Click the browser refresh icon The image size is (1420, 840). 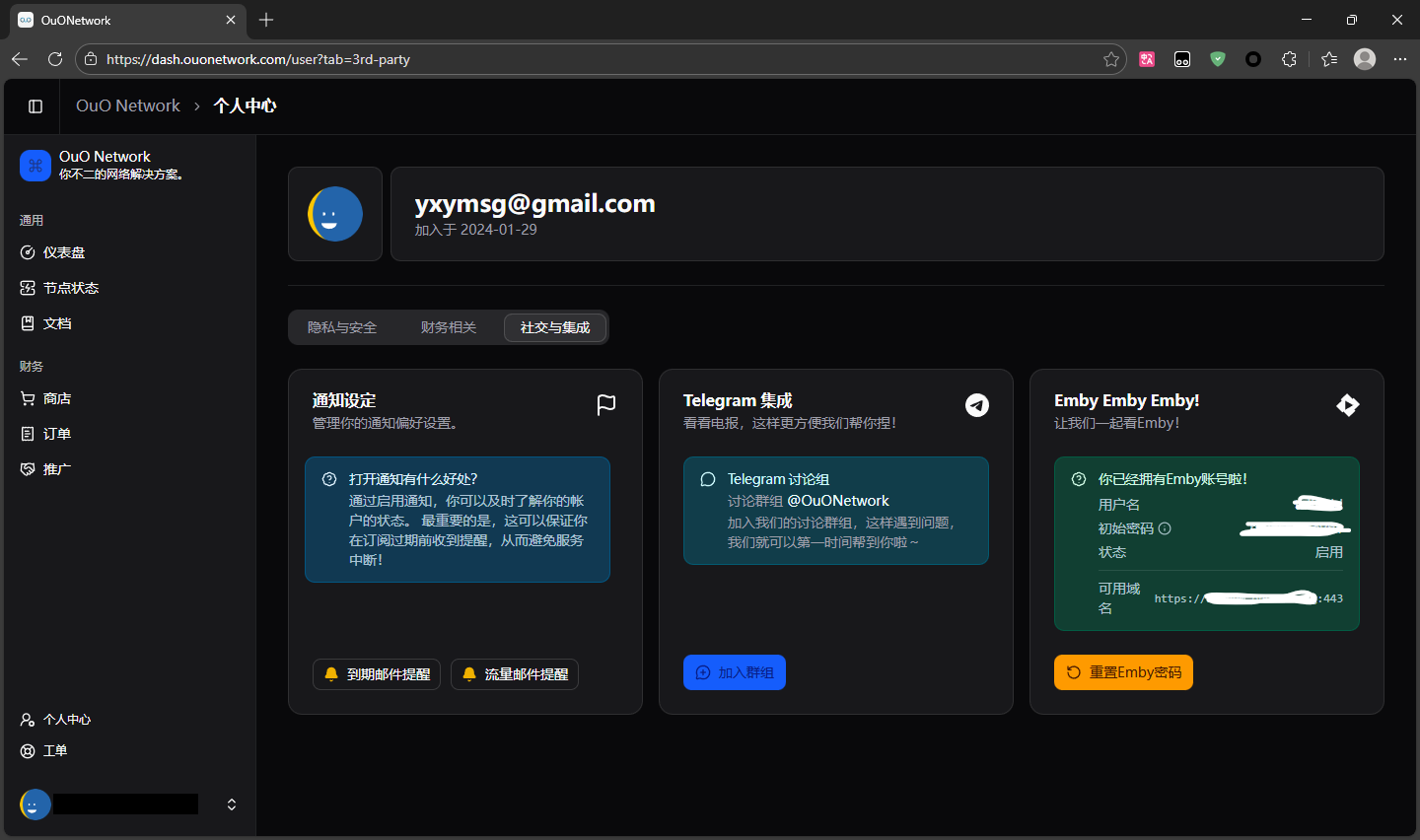tap(55, 59)
